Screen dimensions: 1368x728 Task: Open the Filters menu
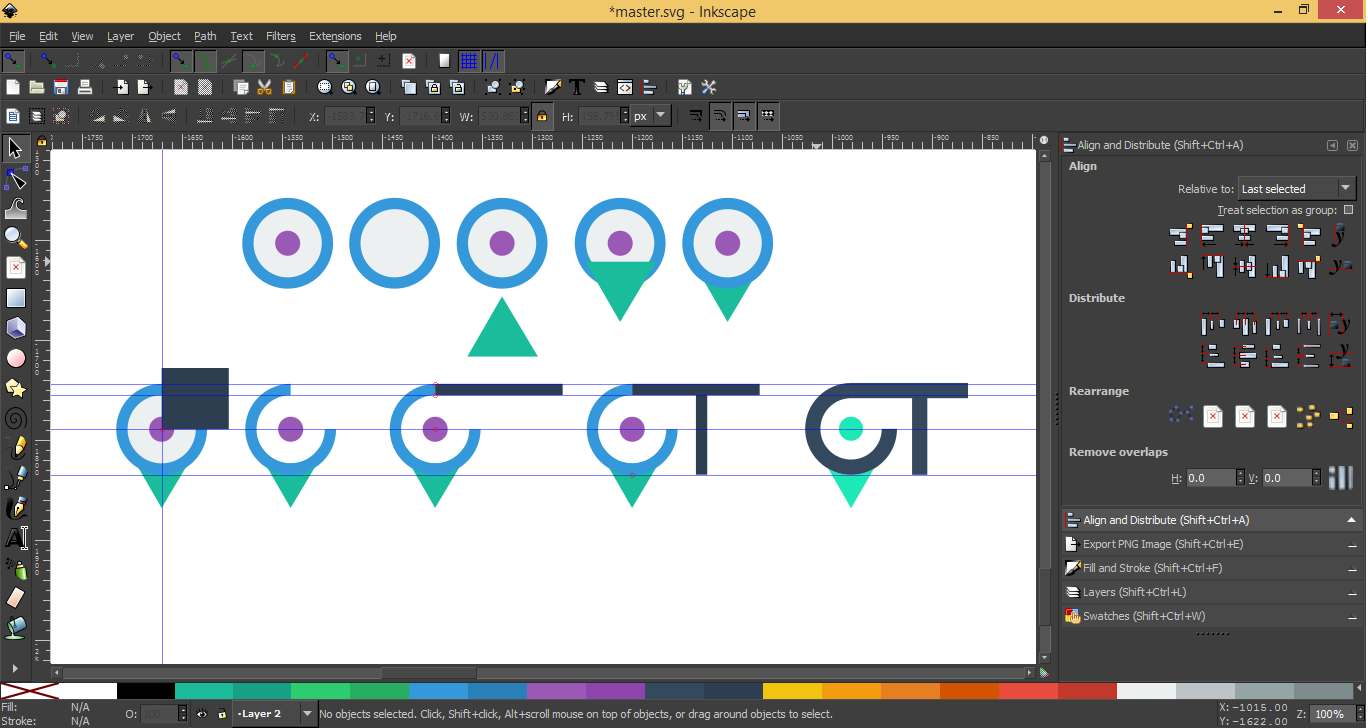[x=280, y=36]
